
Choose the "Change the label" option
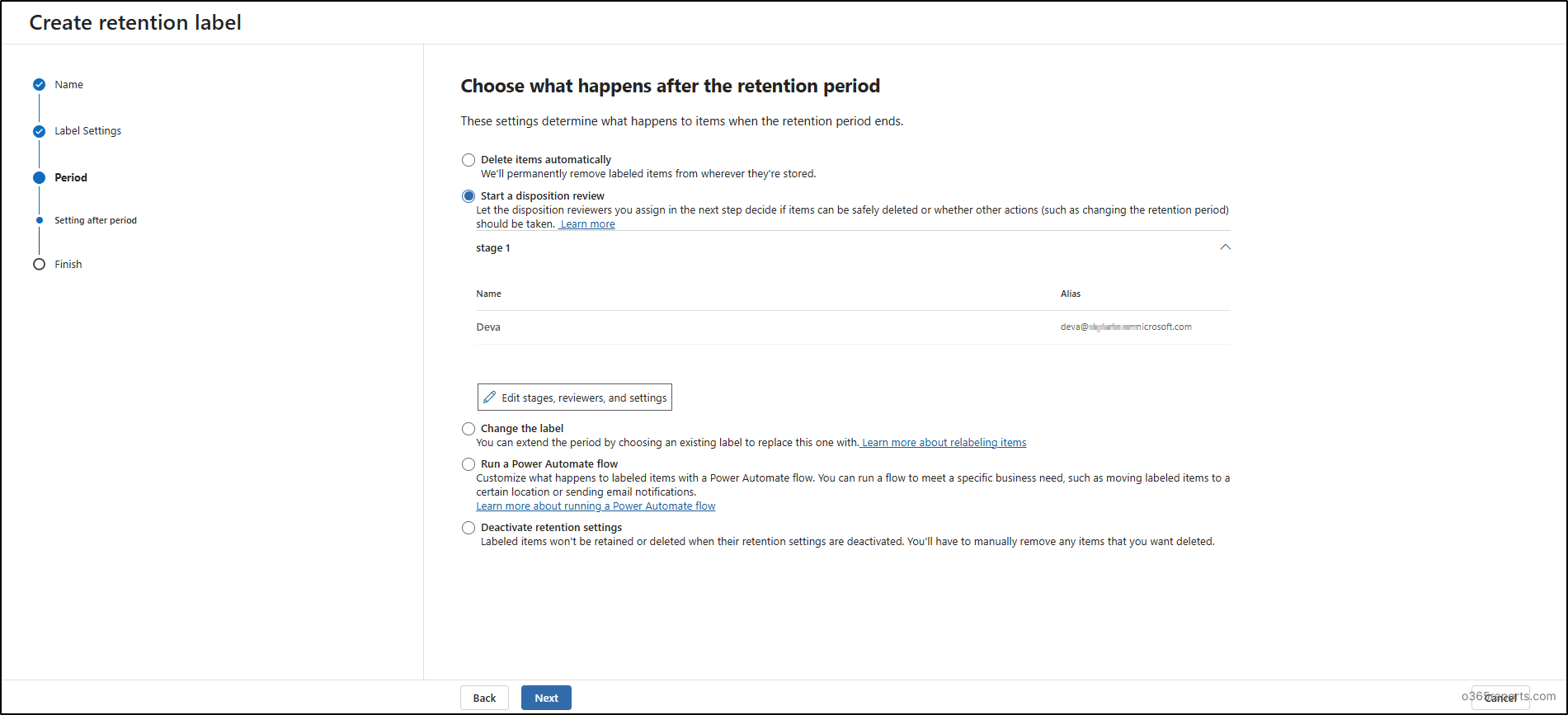(x=469, y=428)
